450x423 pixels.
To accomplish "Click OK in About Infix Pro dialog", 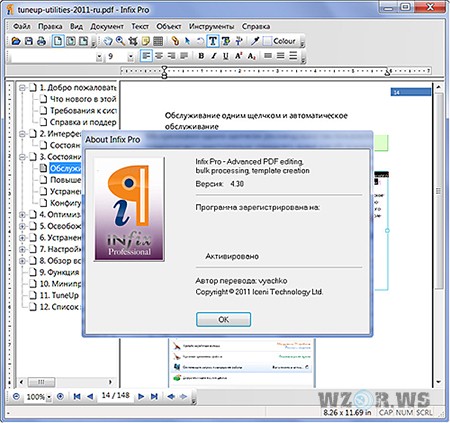I will 223,319.
